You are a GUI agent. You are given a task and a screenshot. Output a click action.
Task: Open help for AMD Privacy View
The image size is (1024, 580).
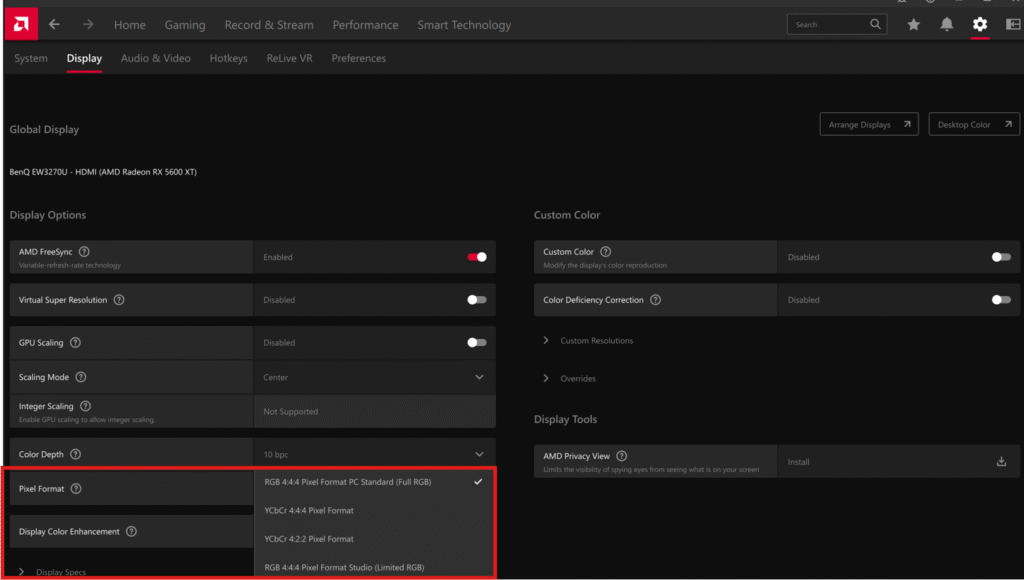point(621,456)
